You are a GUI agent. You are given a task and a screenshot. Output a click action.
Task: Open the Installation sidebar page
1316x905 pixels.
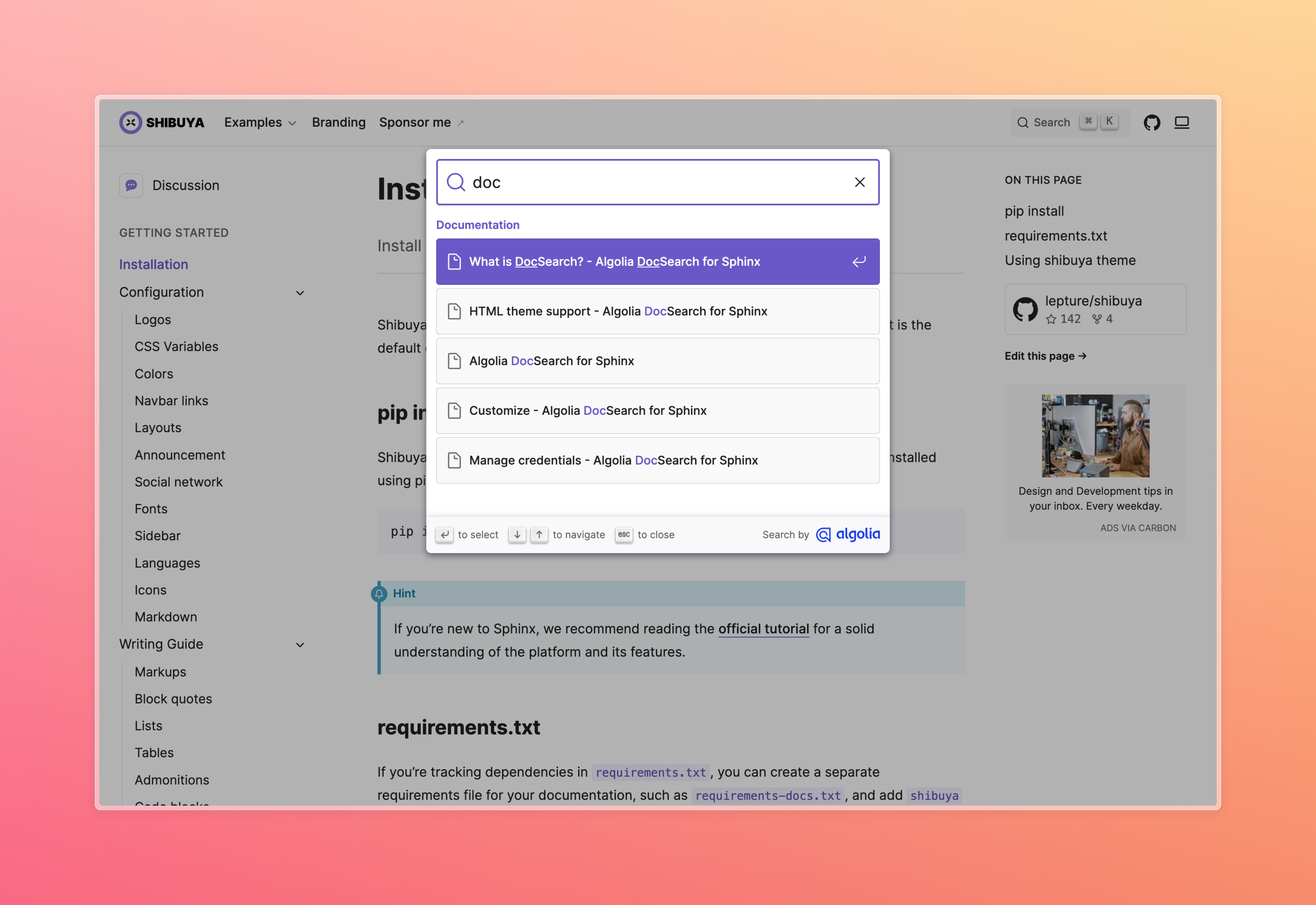154,264
